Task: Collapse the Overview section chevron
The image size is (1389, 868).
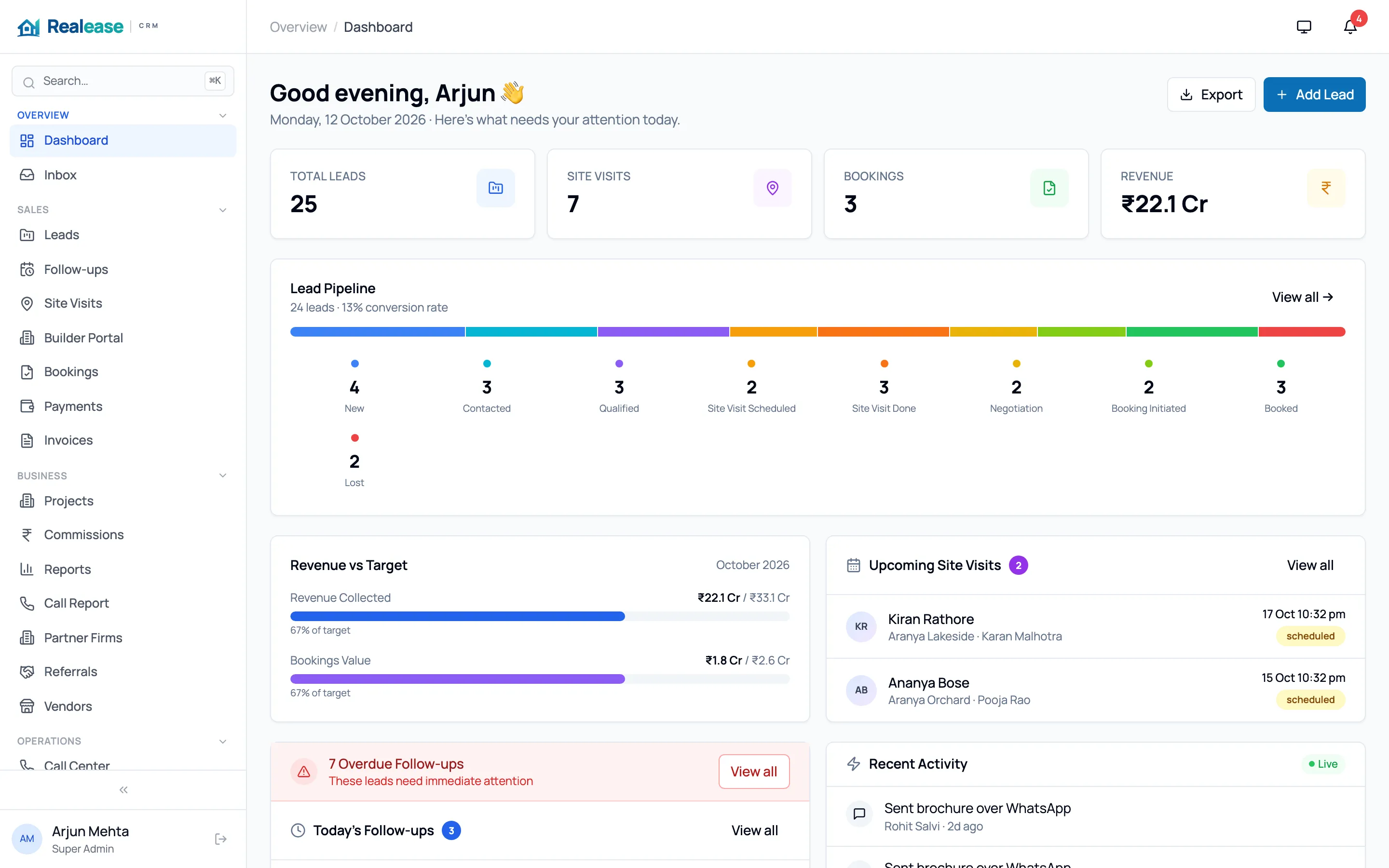Action: (223, 115)
